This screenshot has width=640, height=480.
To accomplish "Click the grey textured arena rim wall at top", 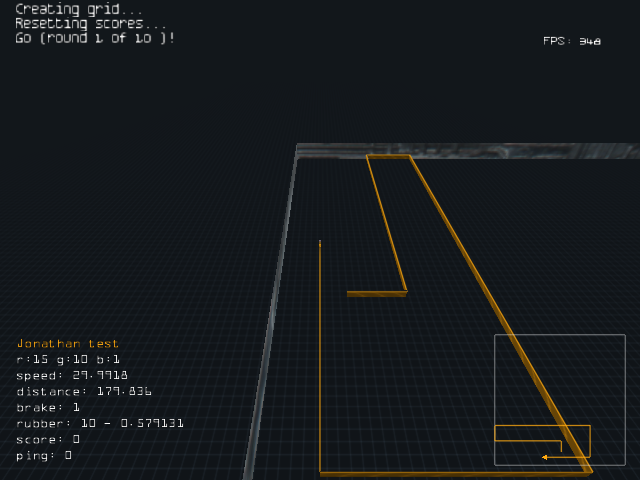I will pos(470,150).
